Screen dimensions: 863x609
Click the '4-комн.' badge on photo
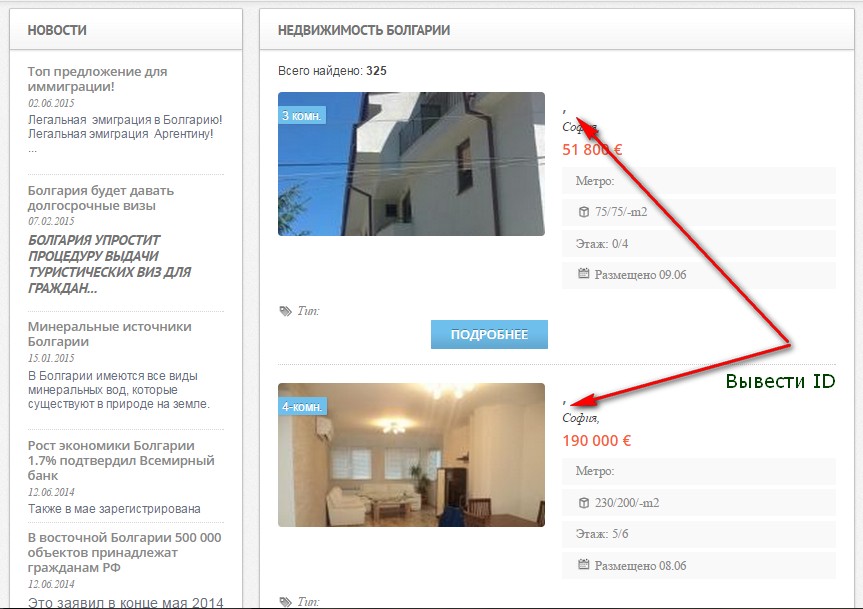click(x=302, y=407)
